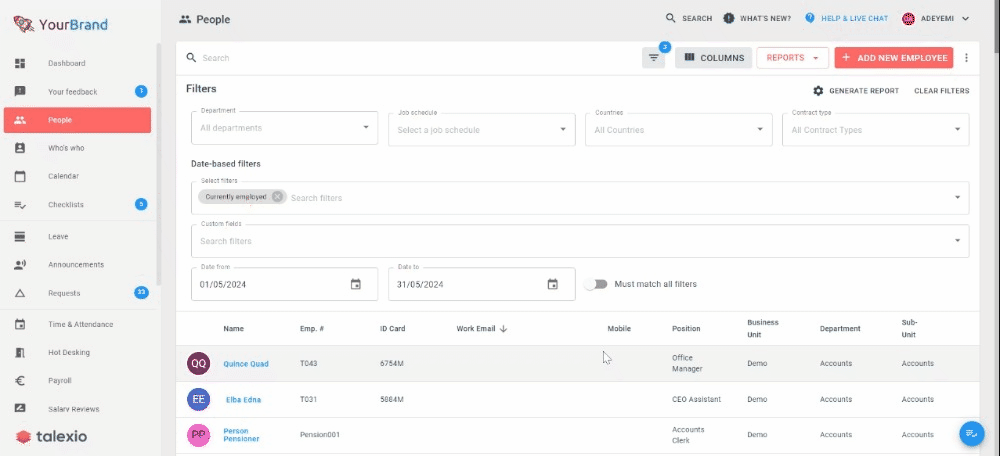Select the People sidebar item
1000x456 pixels.
pos(77,120)
